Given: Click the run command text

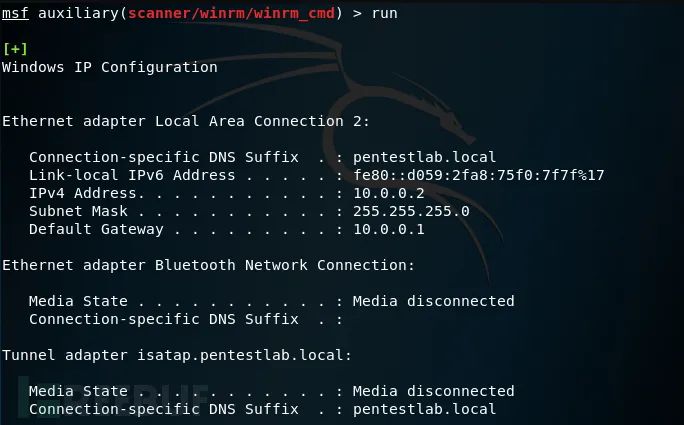Looking at the screenshot, I should coord(384,14).
